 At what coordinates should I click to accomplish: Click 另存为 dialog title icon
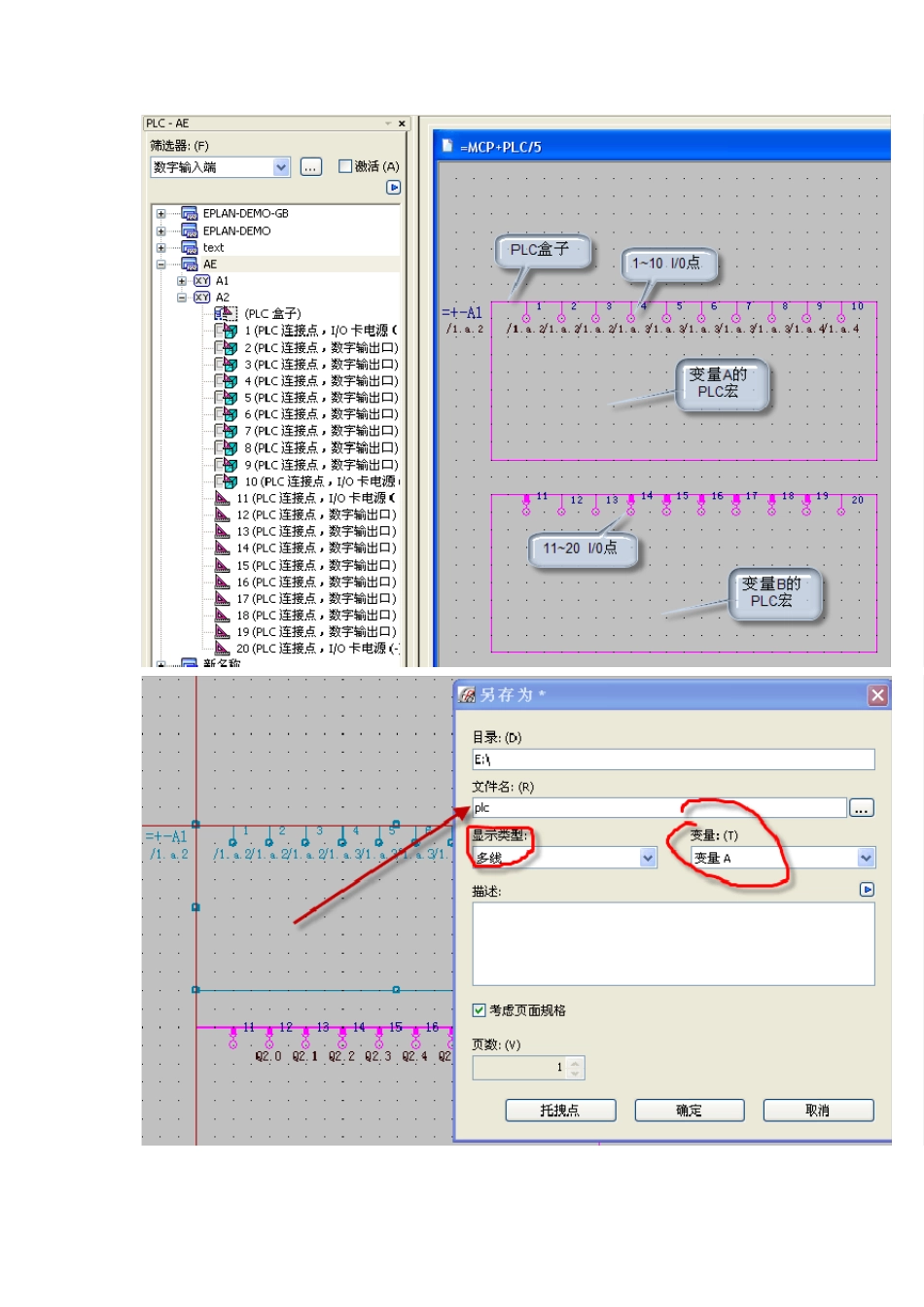(x=467, y=694)
